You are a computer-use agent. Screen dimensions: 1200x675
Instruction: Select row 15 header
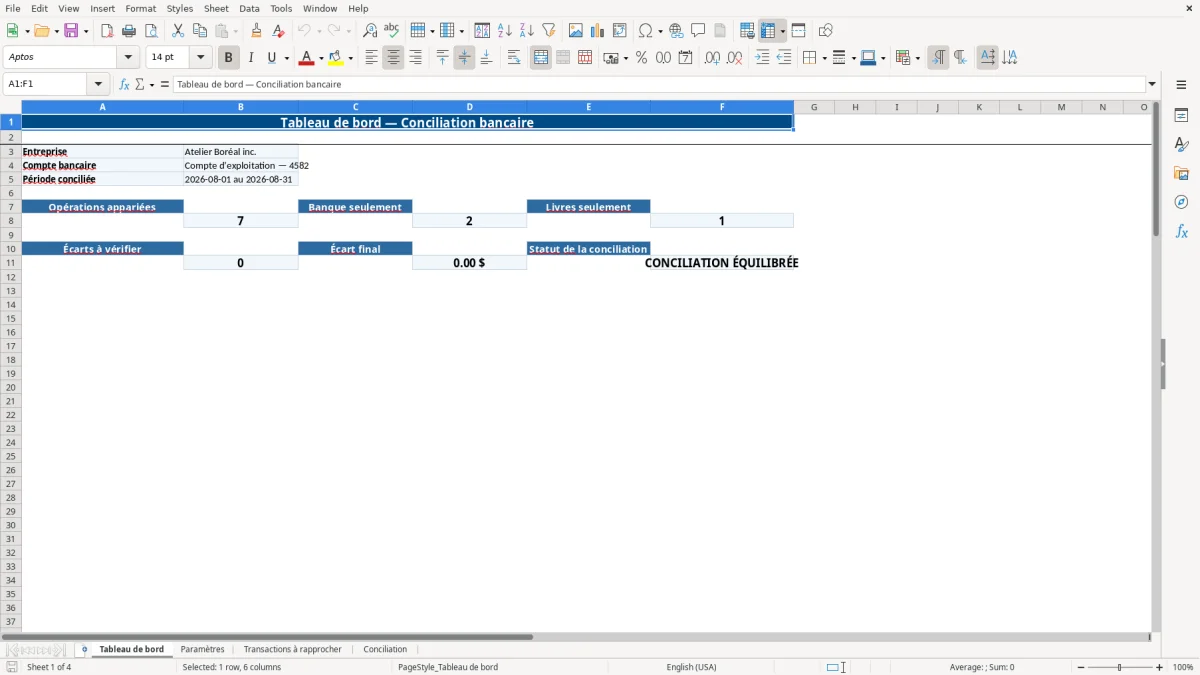pos(11,318)
